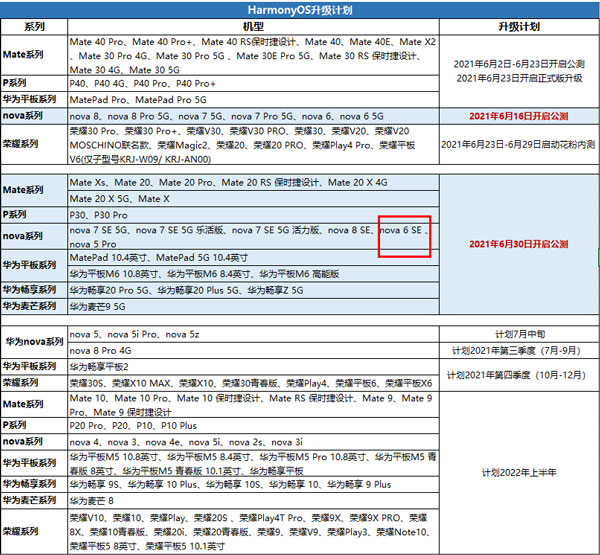Screen dimensions: 600x555
Task: Select the 华为畅享平板2 cell
Action: (x=253, y=367)
